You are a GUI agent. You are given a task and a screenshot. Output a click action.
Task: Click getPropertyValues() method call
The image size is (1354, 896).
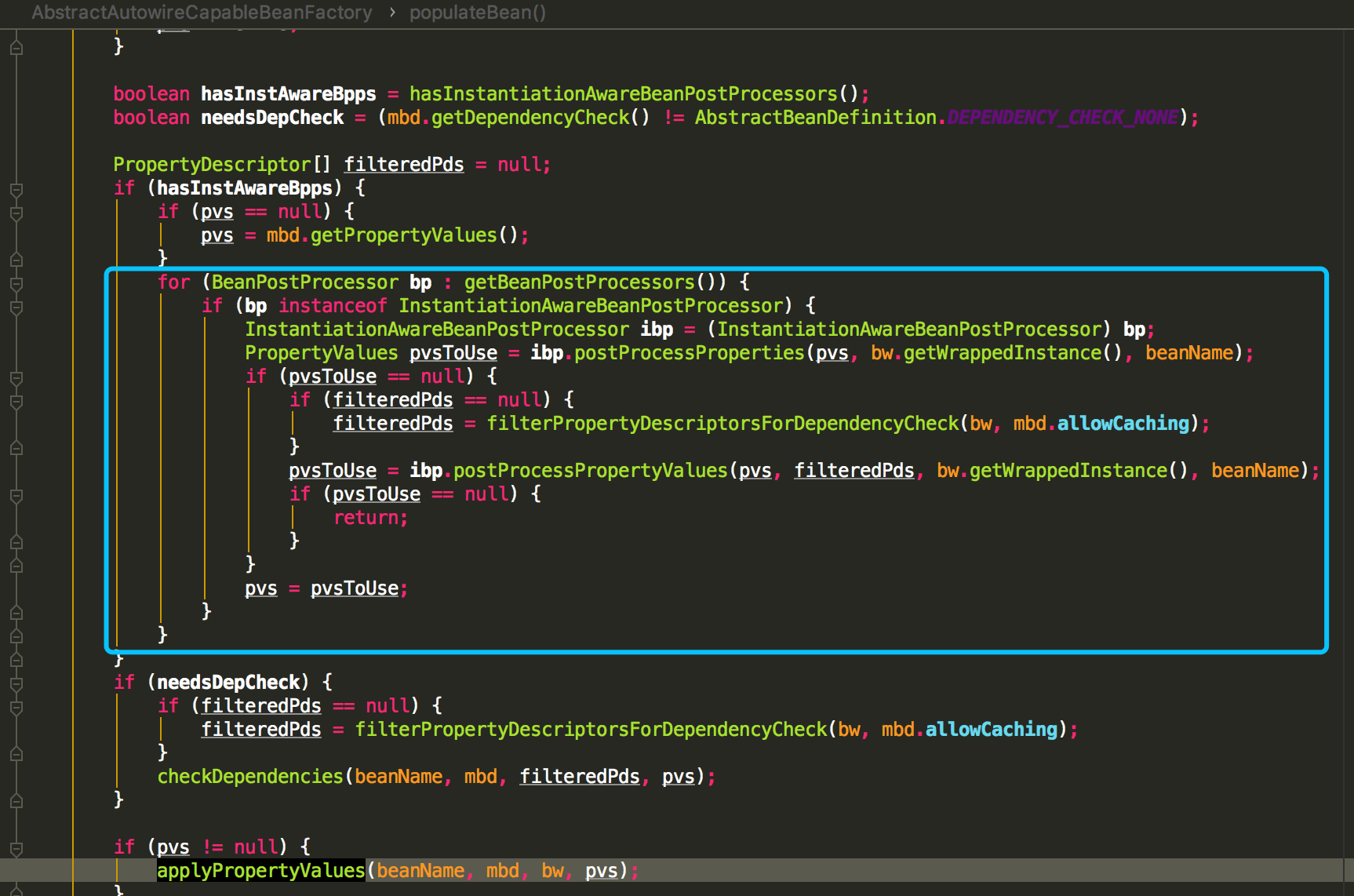[x=414, y=235]
